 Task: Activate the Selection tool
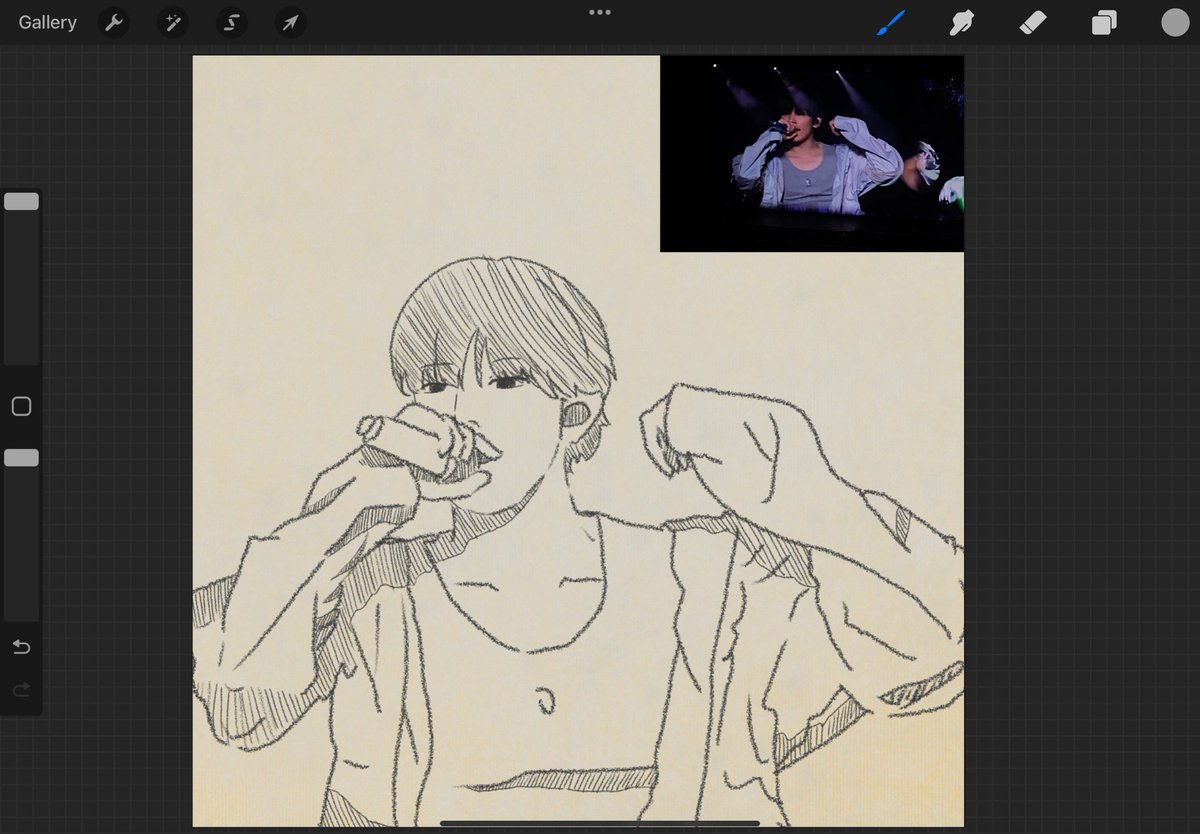[x=232, y=22]
